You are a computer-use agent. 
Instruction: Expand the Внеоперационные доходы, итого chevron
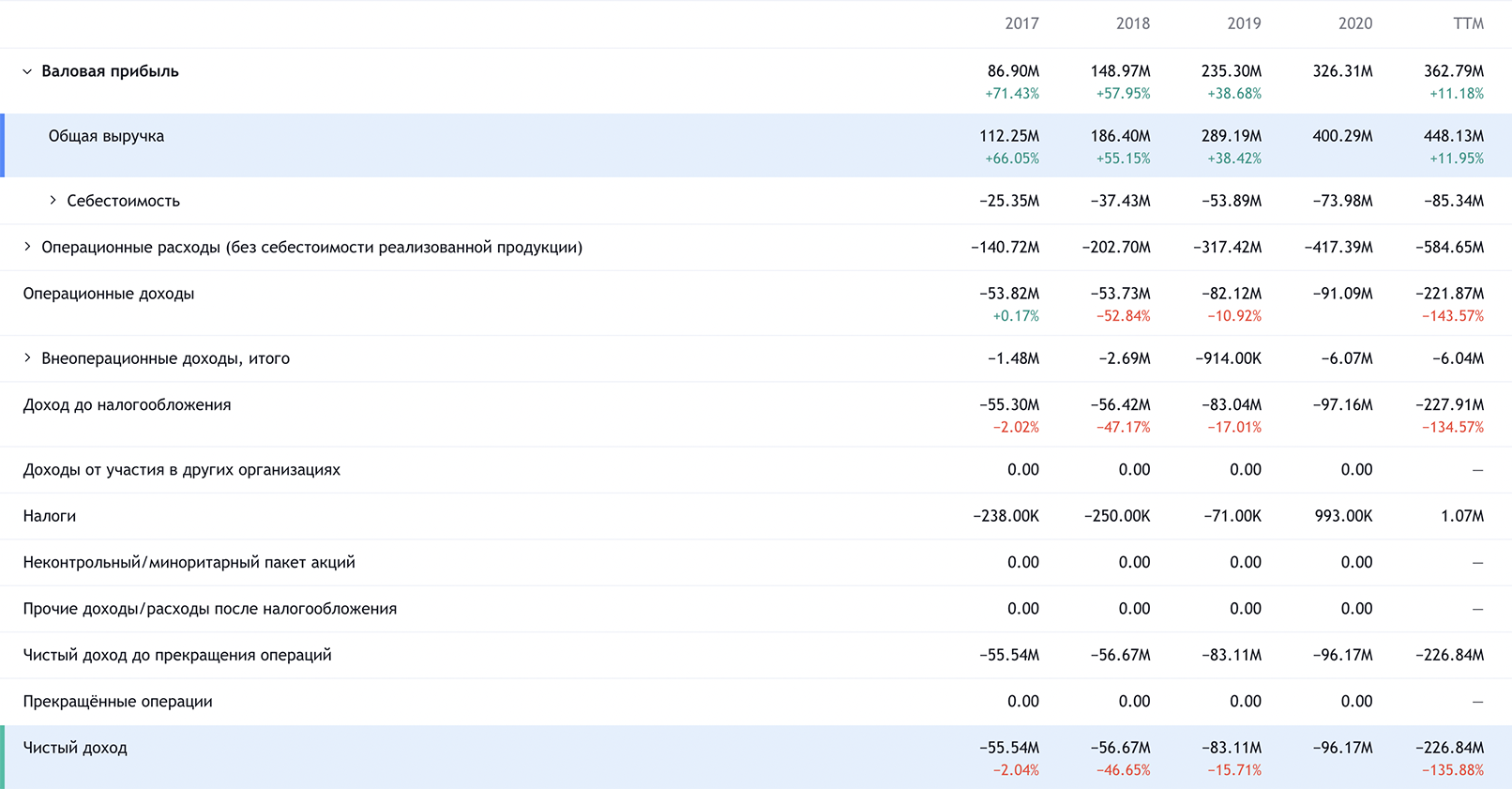point(27,358)
